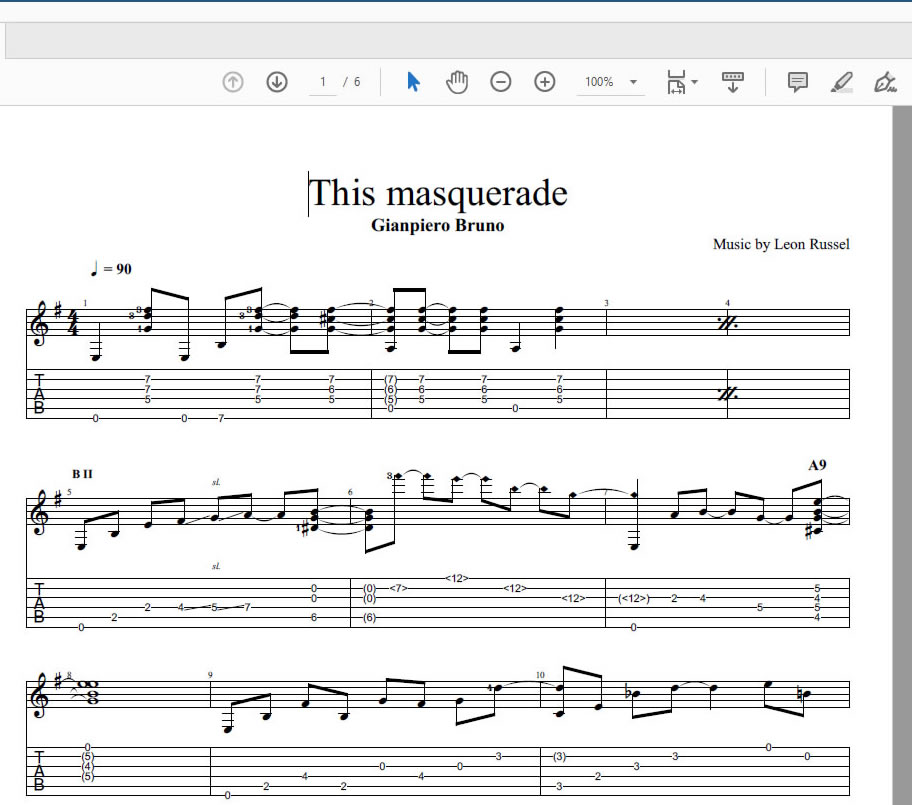Image resolution: width=912 pixels, height=805 pixels.
Task: Open the zoom level dropdown arrow
Action: [x=633, y=82]
